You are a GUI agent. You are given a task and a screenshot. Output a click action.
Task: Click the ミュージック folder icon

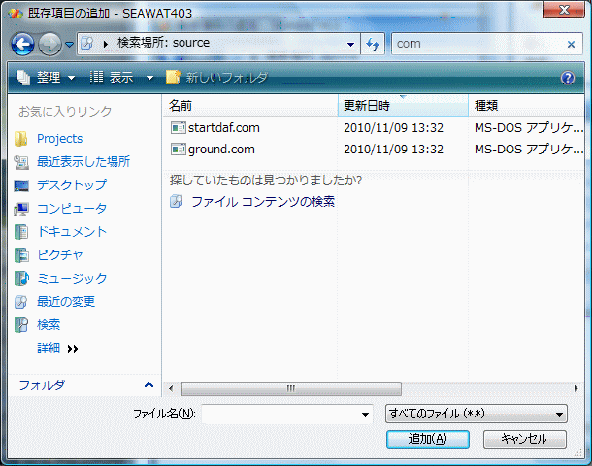(22, 279)
